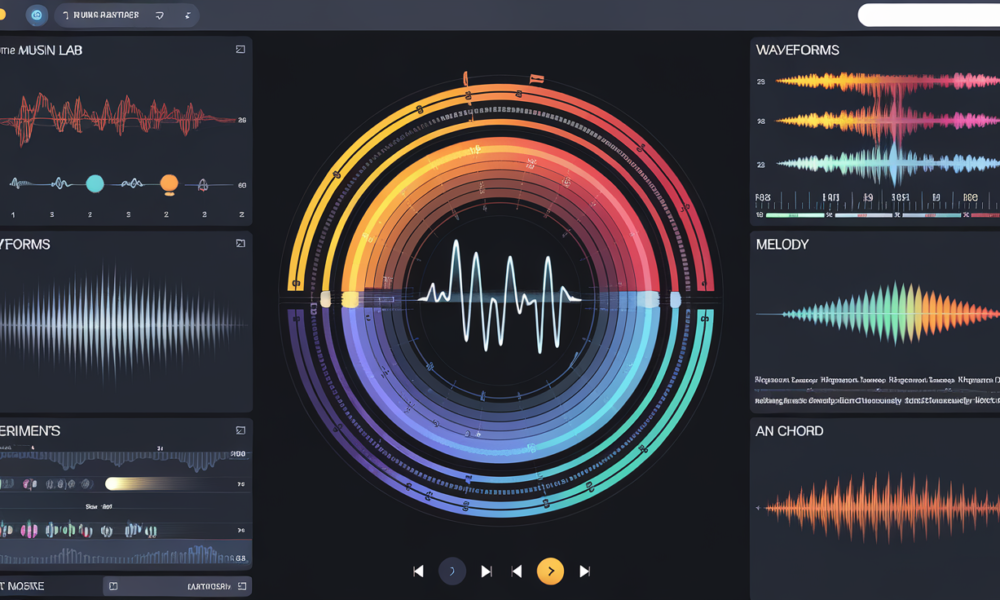The image size is (1000, 600).
Task: Click the icon right of EARTOOSRI label
Action: pyautogui.click(x=242, y=586)
